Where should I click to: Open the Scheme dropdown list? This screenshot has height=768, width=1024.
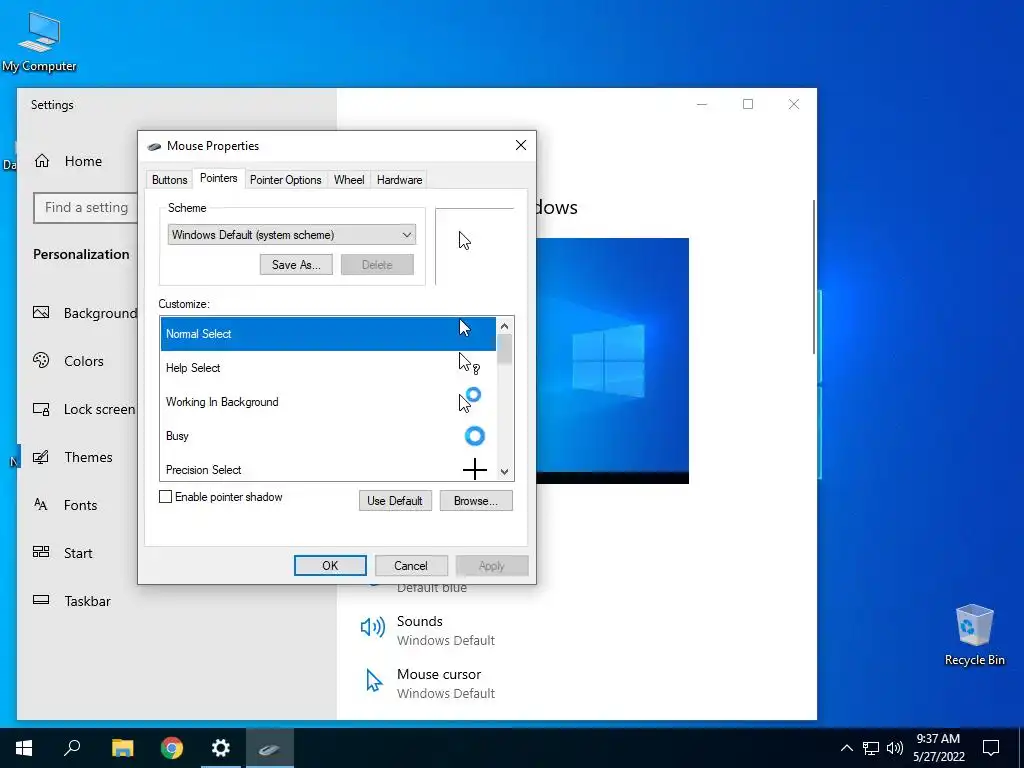point(291,234)
